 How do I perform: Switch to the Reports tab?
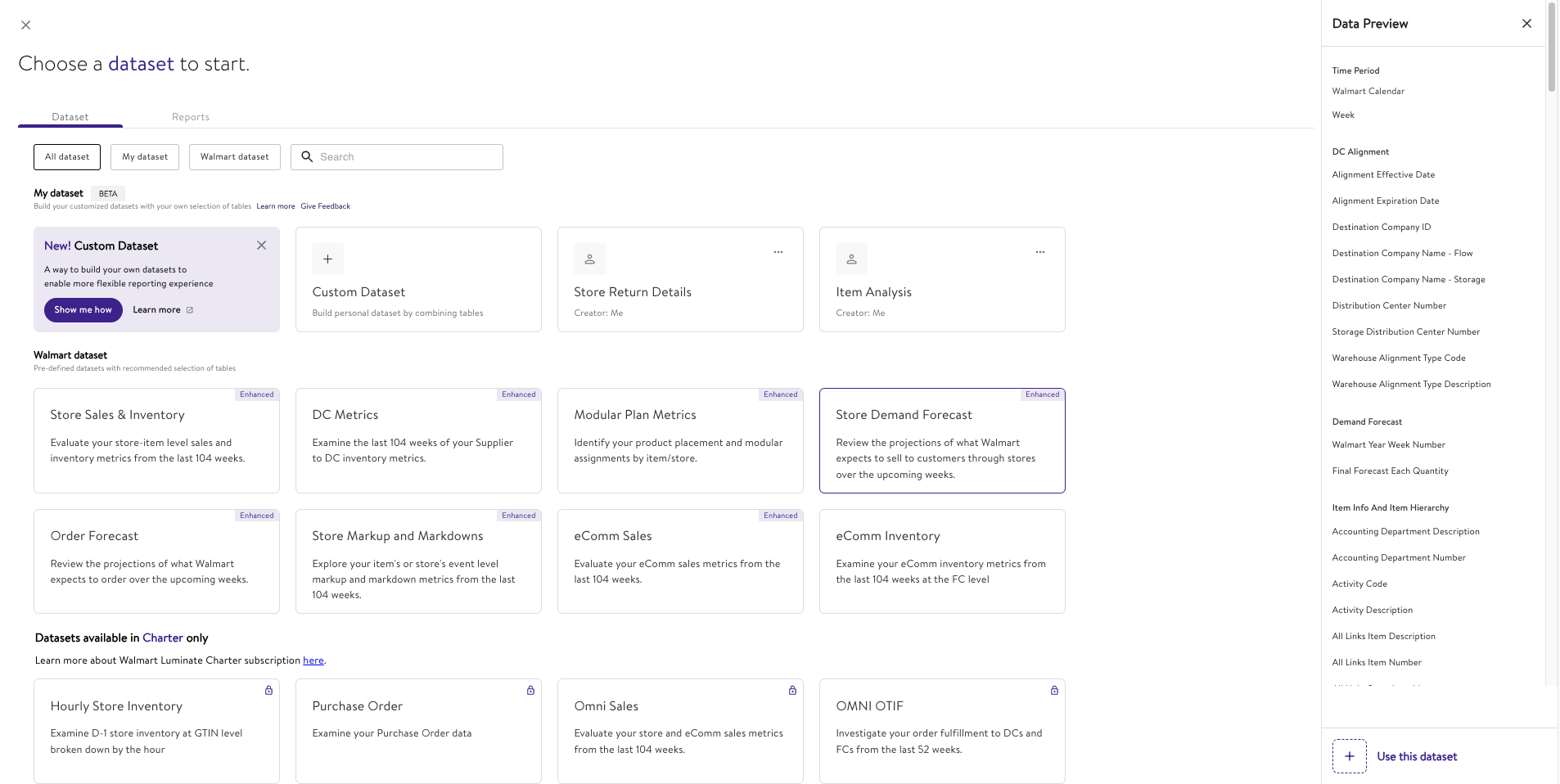pyautogui.click(x=191, y=117)
